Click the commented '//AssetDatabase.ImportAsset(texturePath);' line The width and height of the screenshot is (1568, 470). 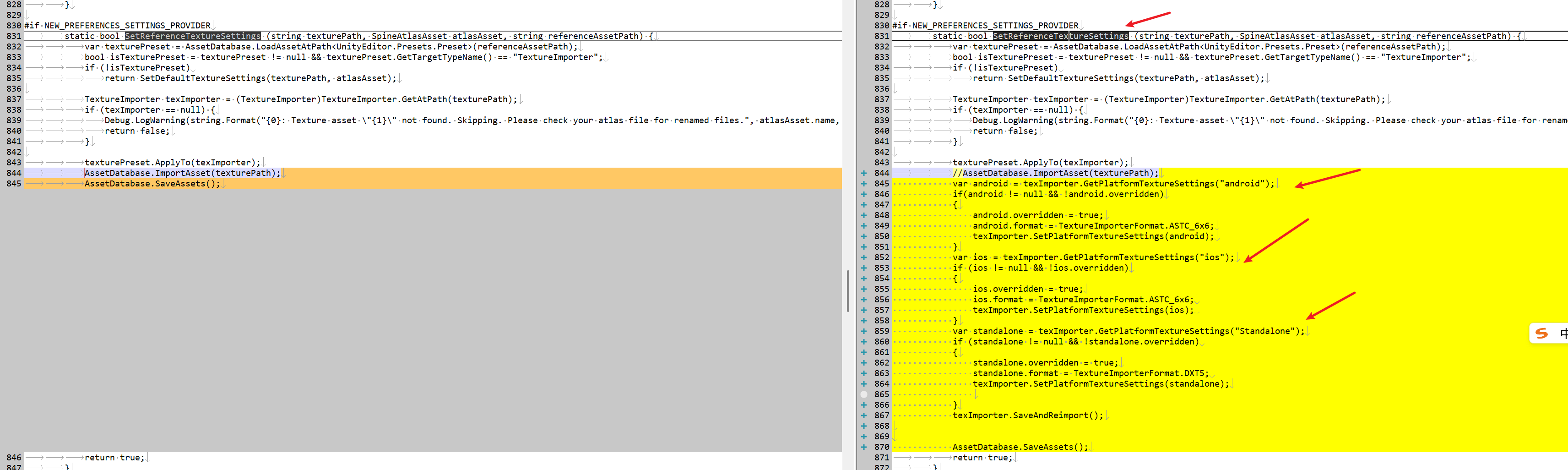pos(1055,173)
